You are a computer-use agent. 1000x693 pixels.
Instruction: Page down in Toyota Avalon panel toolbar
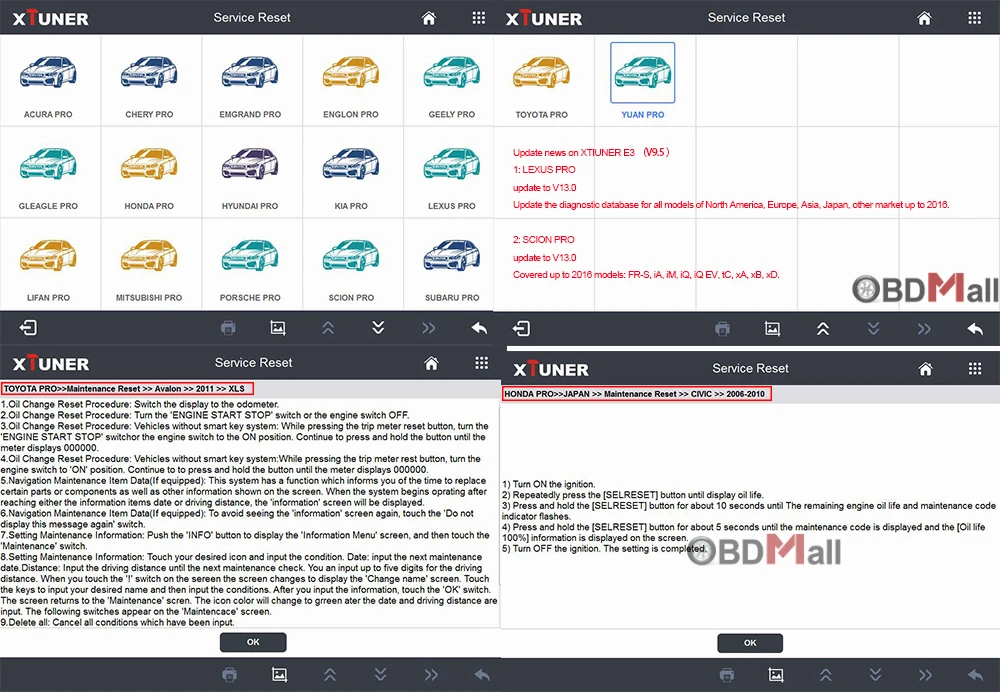pos(381,675)
